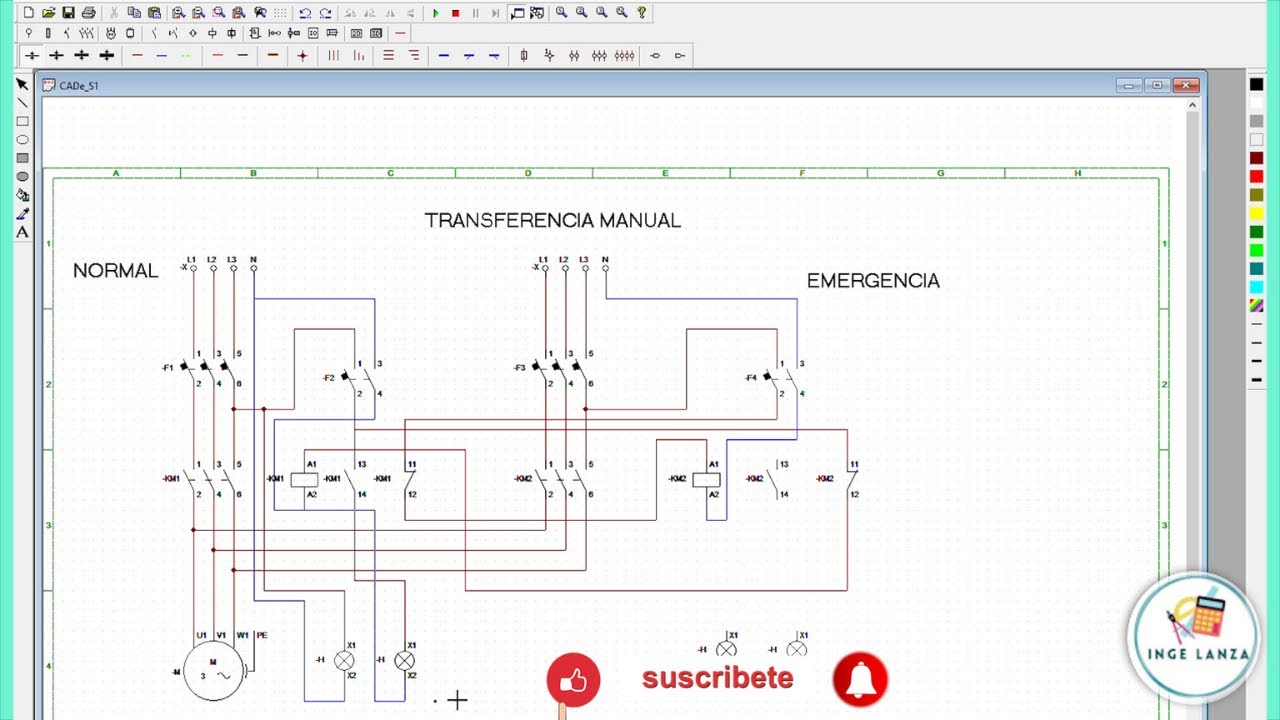1280x720 pixels.
Task: Start simulation with the green play button
Action: (435, 13)
